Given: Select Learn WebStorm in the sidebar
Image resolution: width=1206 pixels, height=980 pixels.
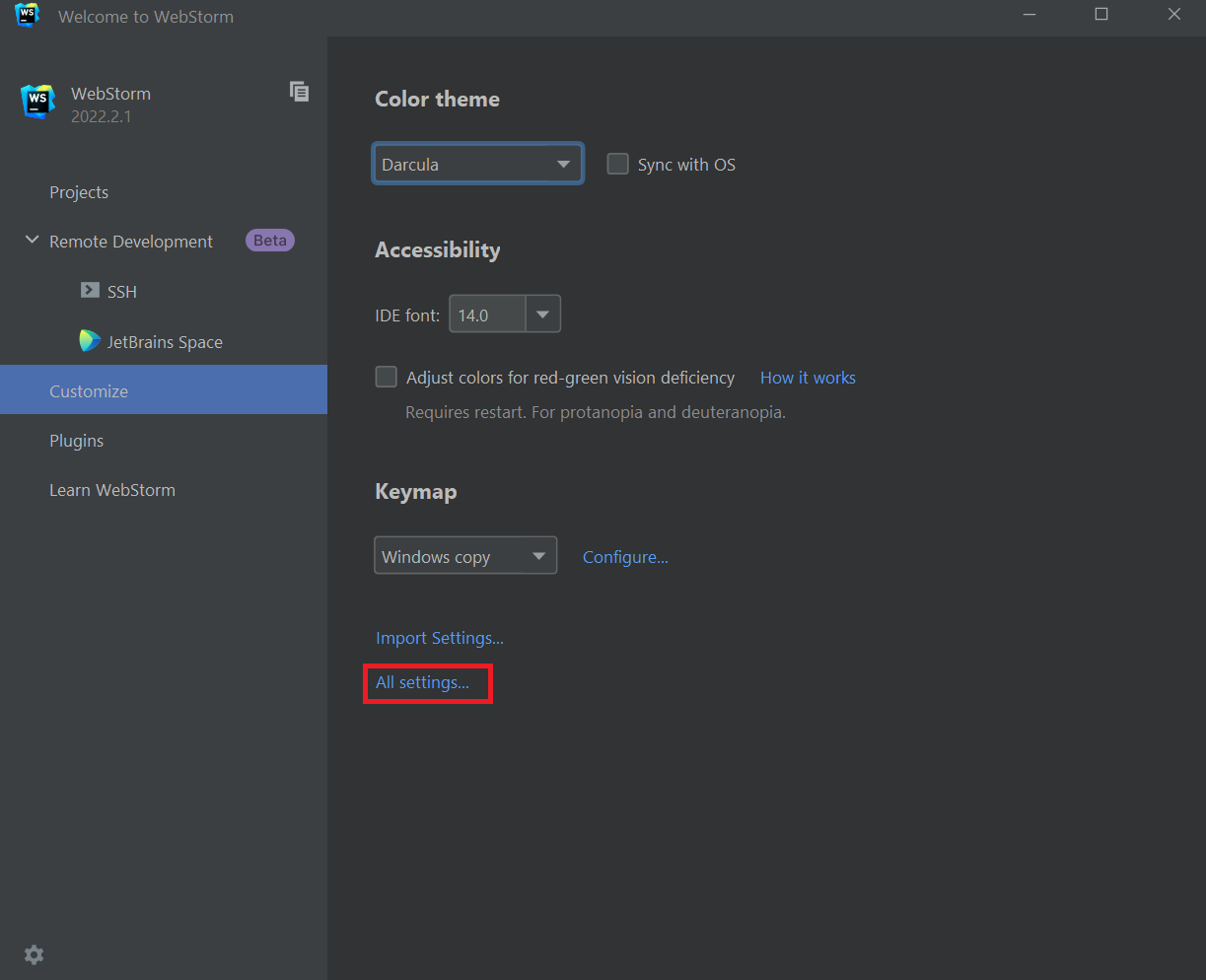Looking at the screenshot, I should tap(112, 490).
